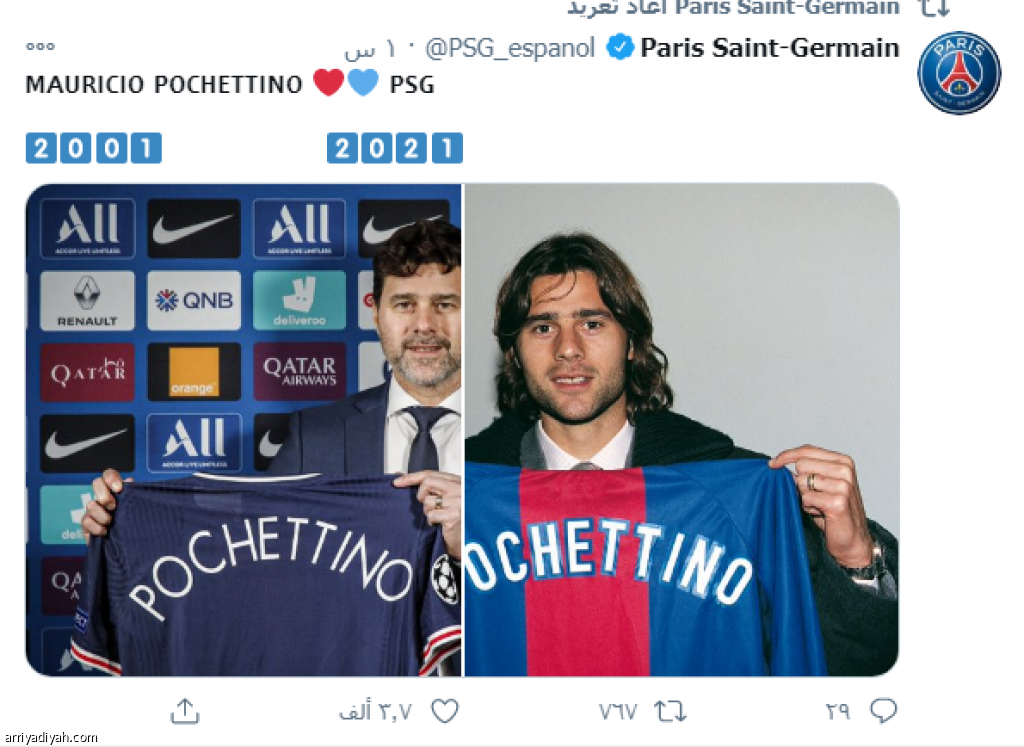The height and width of the screenshot is (747, 1024).
Task: Click the retweet count of 767
Action: tap(618, 711)
